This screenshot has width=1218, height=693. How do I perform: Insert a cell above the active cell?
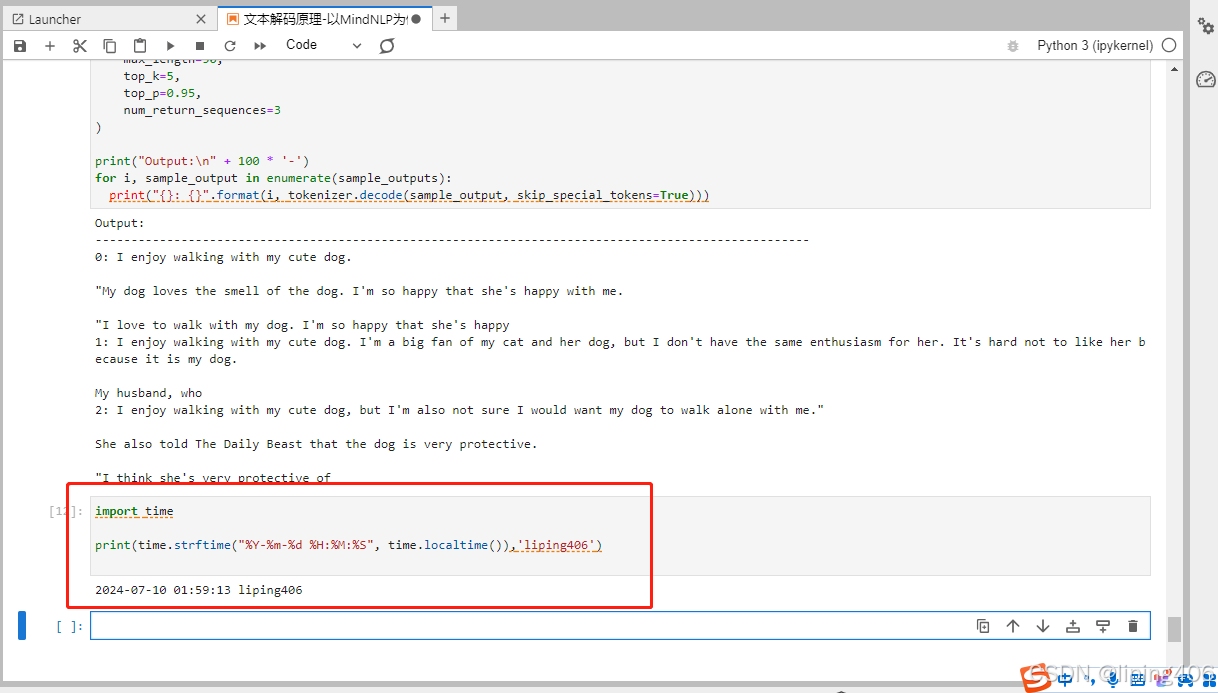pyautogui.click(x=1073, y=626)
